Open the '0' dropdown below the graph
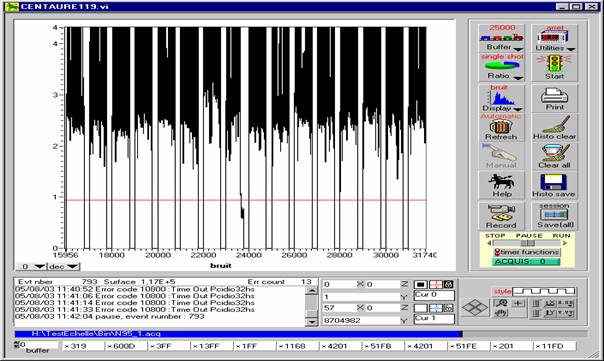Image resolution: width=604 pixels, height=361 pixels. point(31,266)
